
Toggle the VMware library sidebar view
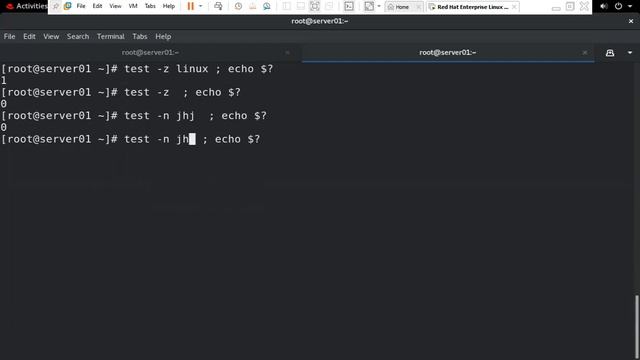[287, 6]
